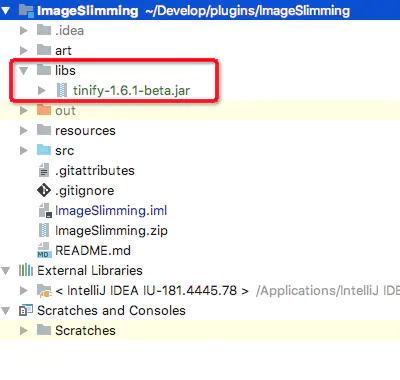Click the orange out folder icon
The width and height of the screenshot is (400, 380).
tap(44, 110)
